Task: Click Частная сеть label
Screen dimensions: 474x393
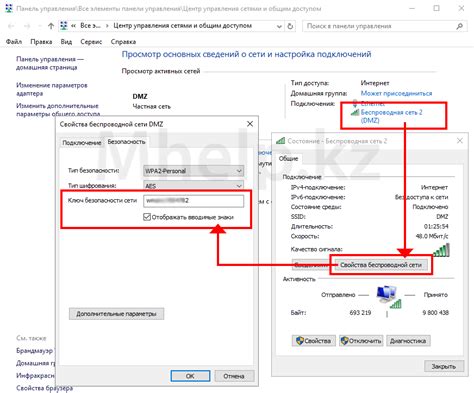Action: click(x=152, y=107)
